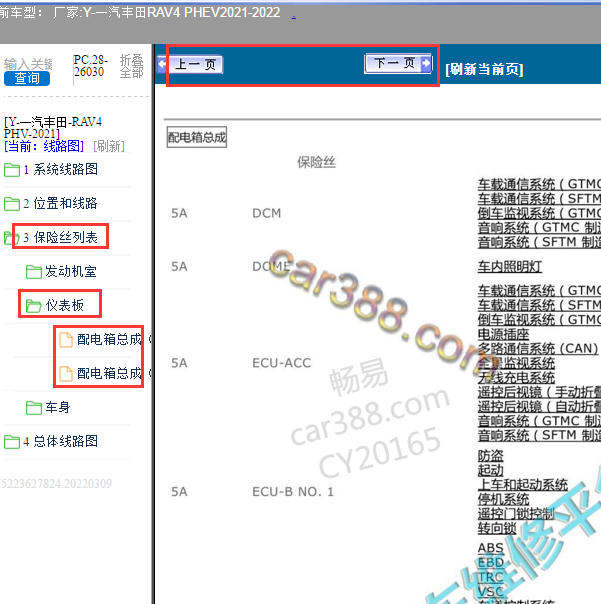601x604 pixels.
Task: Open the 停机系统 link
Action: [504, 499]
